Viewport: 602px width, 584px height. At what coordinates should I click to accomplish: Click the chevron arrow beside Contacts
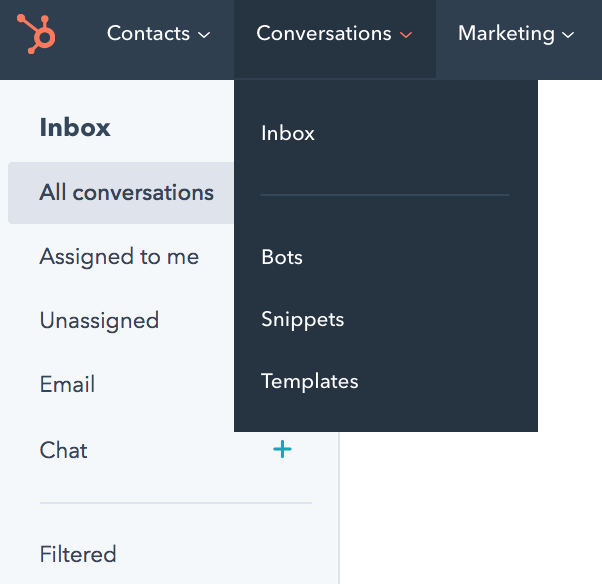tap(204, 35)
